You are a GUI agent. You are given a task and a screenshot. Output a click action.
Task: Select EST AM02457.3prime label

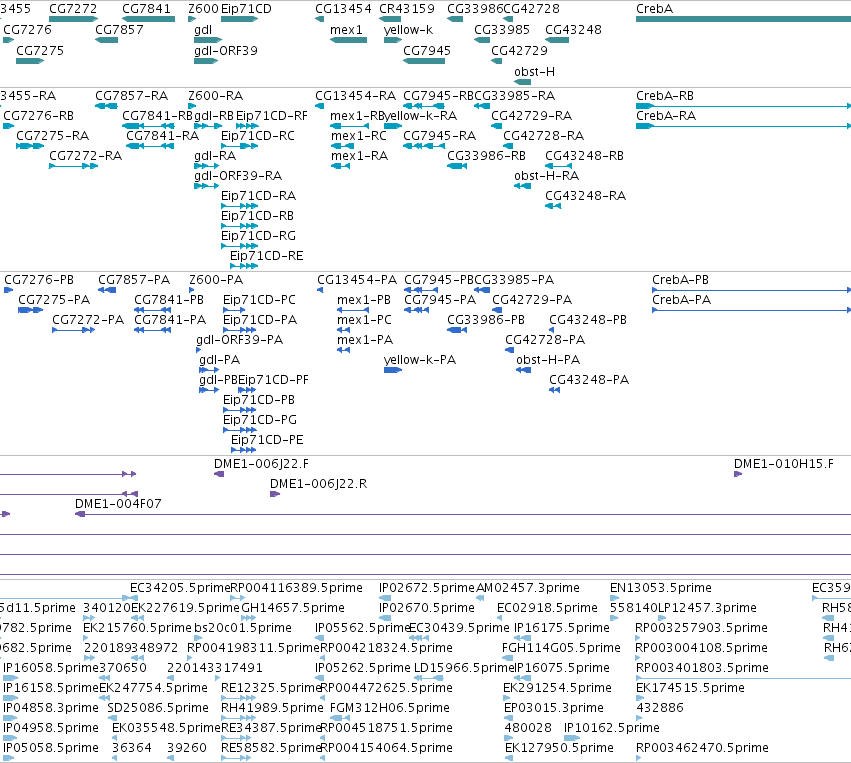528,588
